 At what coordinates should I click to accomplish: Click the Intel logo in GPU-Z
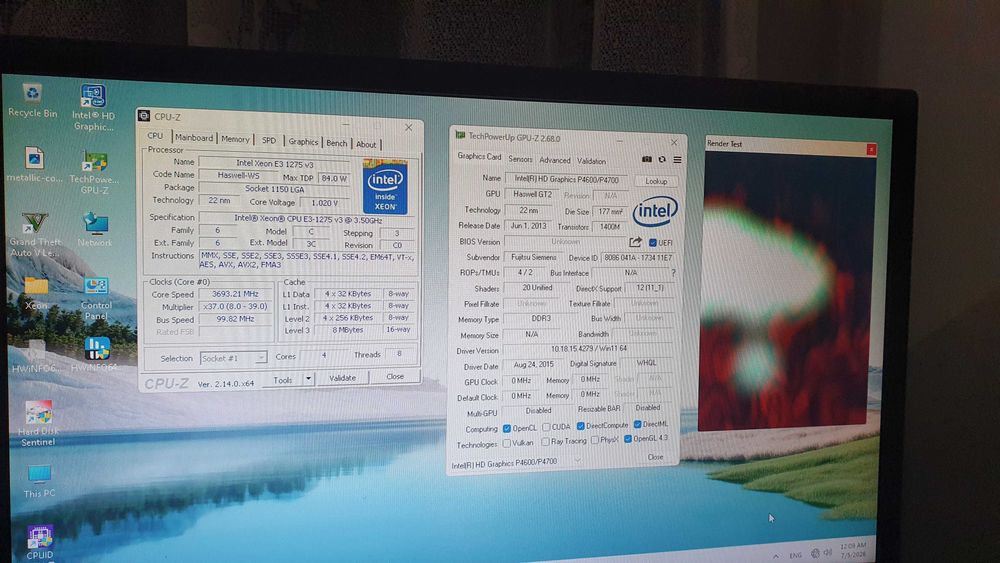655,212
